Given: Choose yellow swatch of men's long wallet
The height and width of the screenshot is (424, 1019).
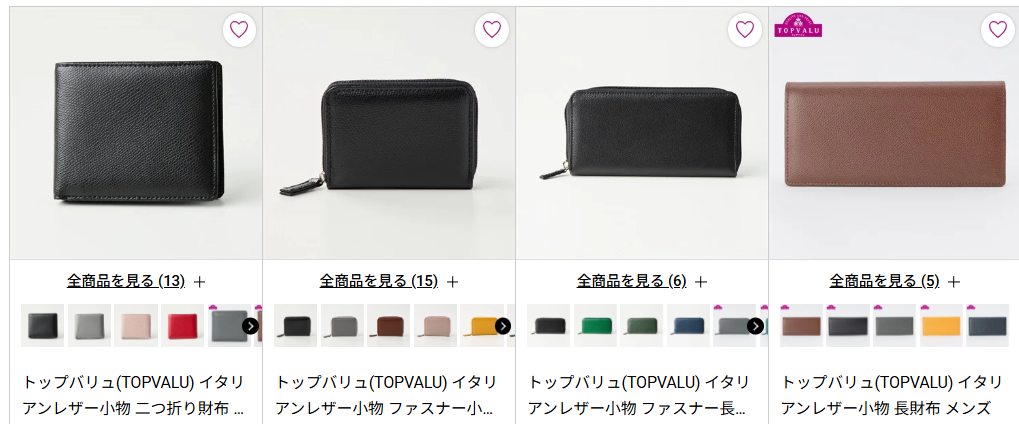Looking at the screenshot, I should point(941,325).
